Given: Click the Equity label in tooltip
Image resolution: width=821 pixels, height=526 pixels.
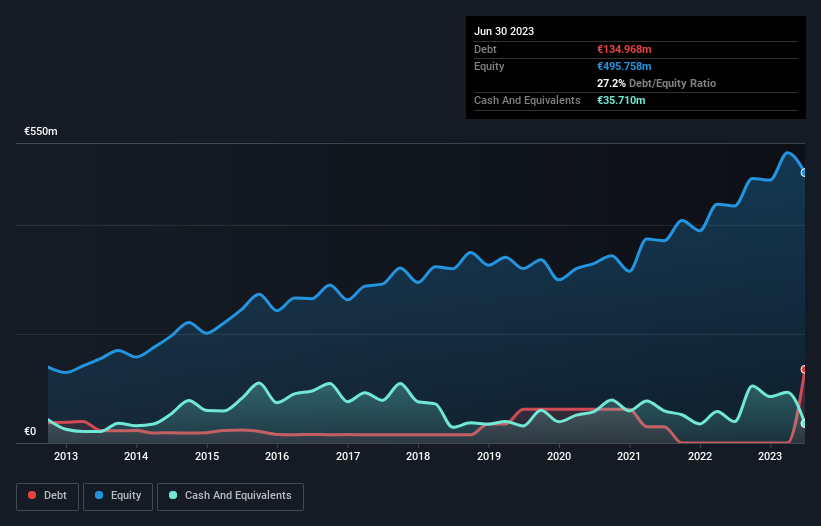Looking at the screenshot, I should click(489, 66).
